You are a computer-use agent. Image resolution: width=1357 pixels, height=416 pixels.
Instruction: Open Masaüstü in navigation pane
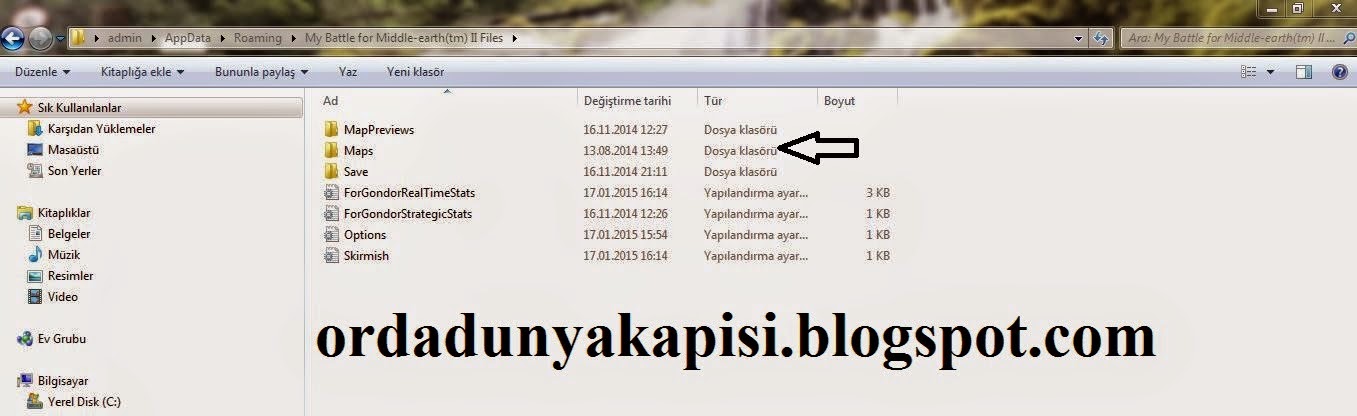(73, 150)
